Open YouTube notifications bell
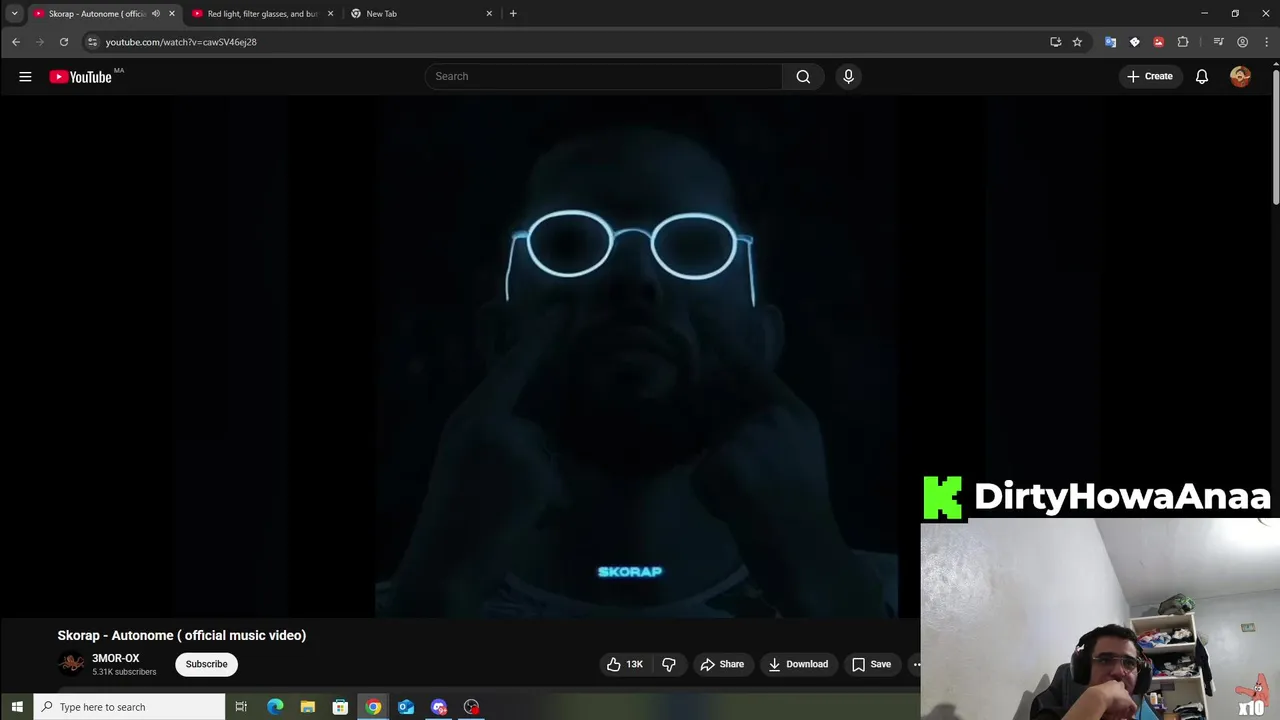This screenshot has width=1280, height=720. (x=1202, y=76)
